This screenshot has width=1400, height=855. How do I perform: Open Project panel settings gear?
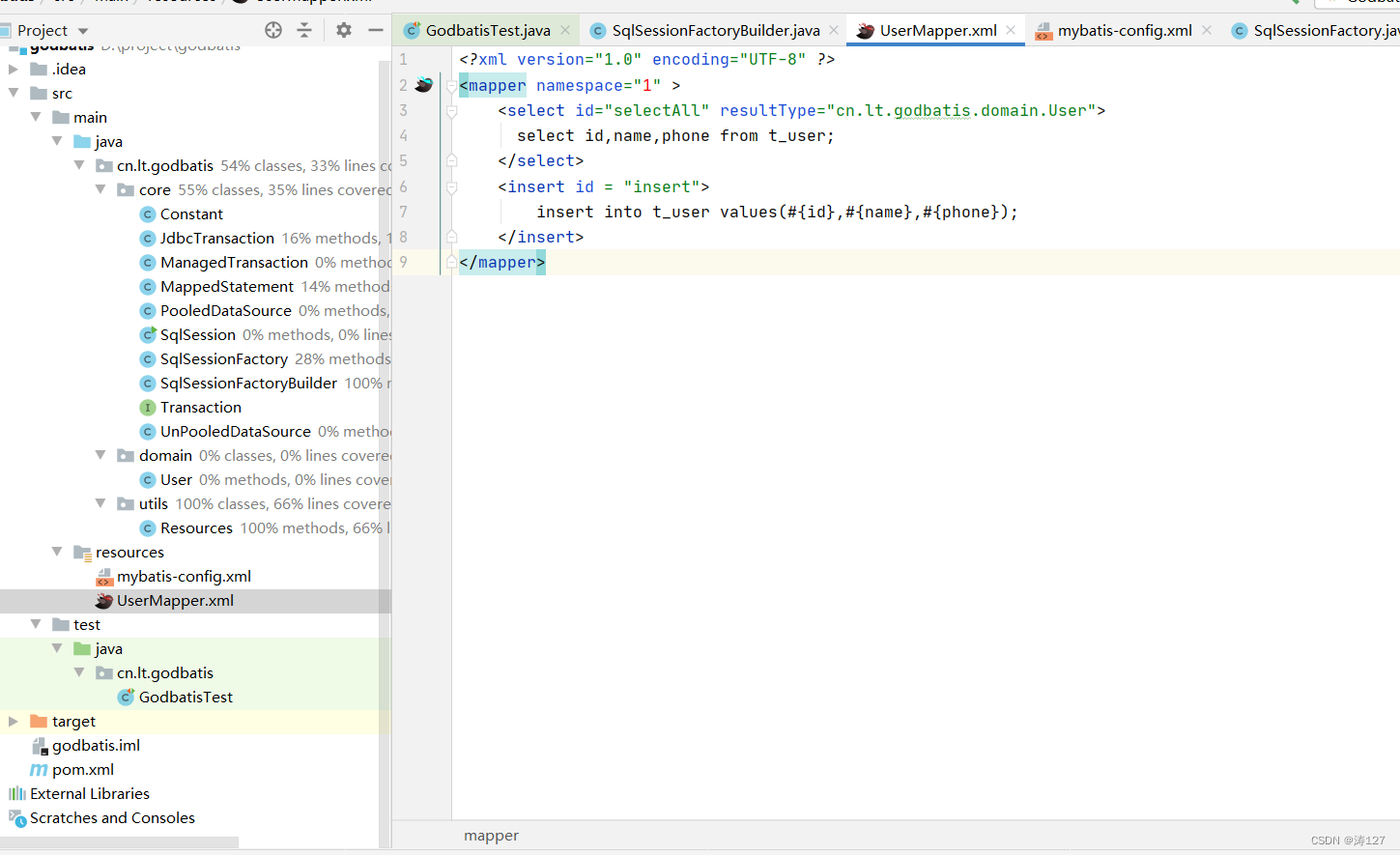tap(344, 30)
